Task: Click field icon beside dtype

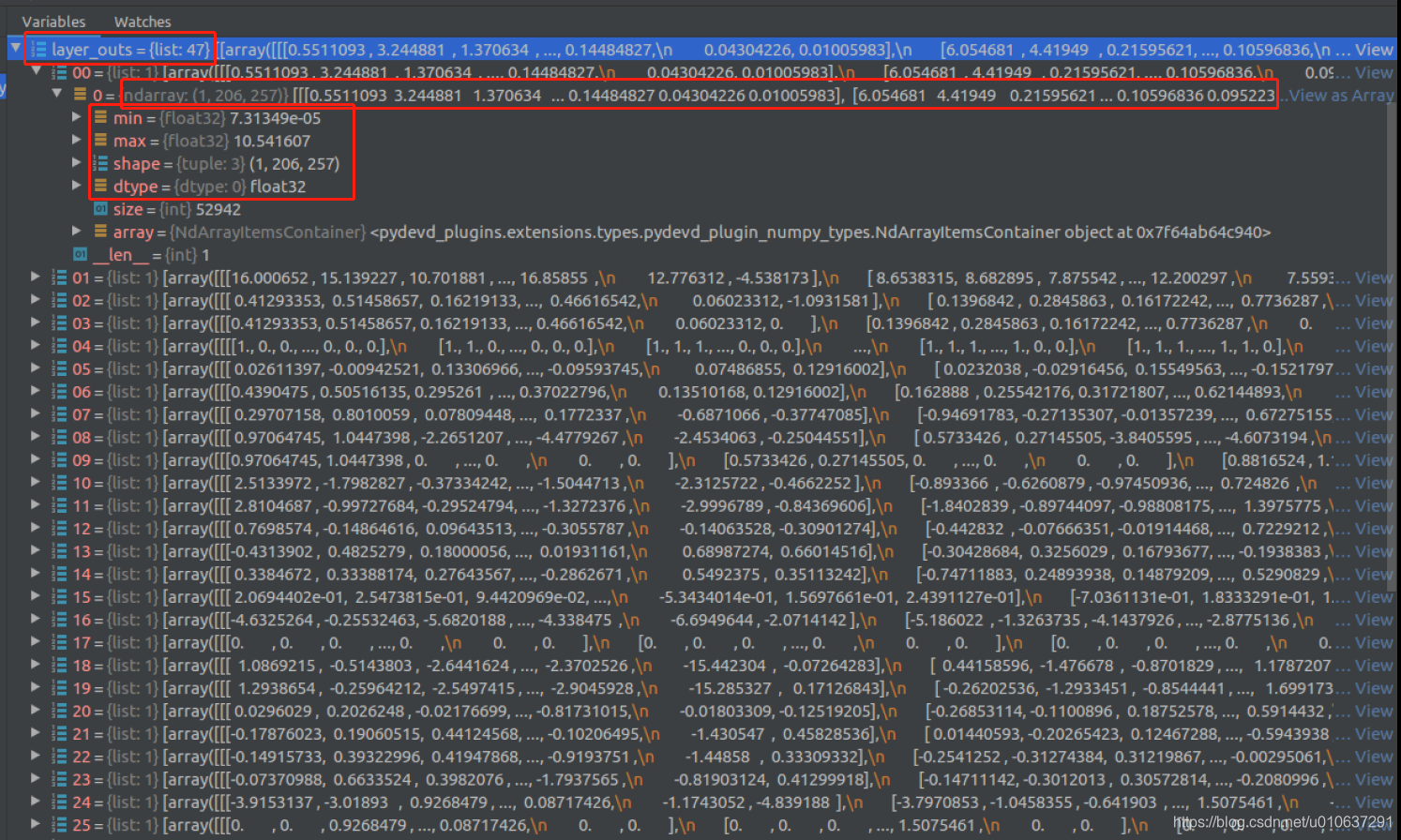Action: coord(100,186)
